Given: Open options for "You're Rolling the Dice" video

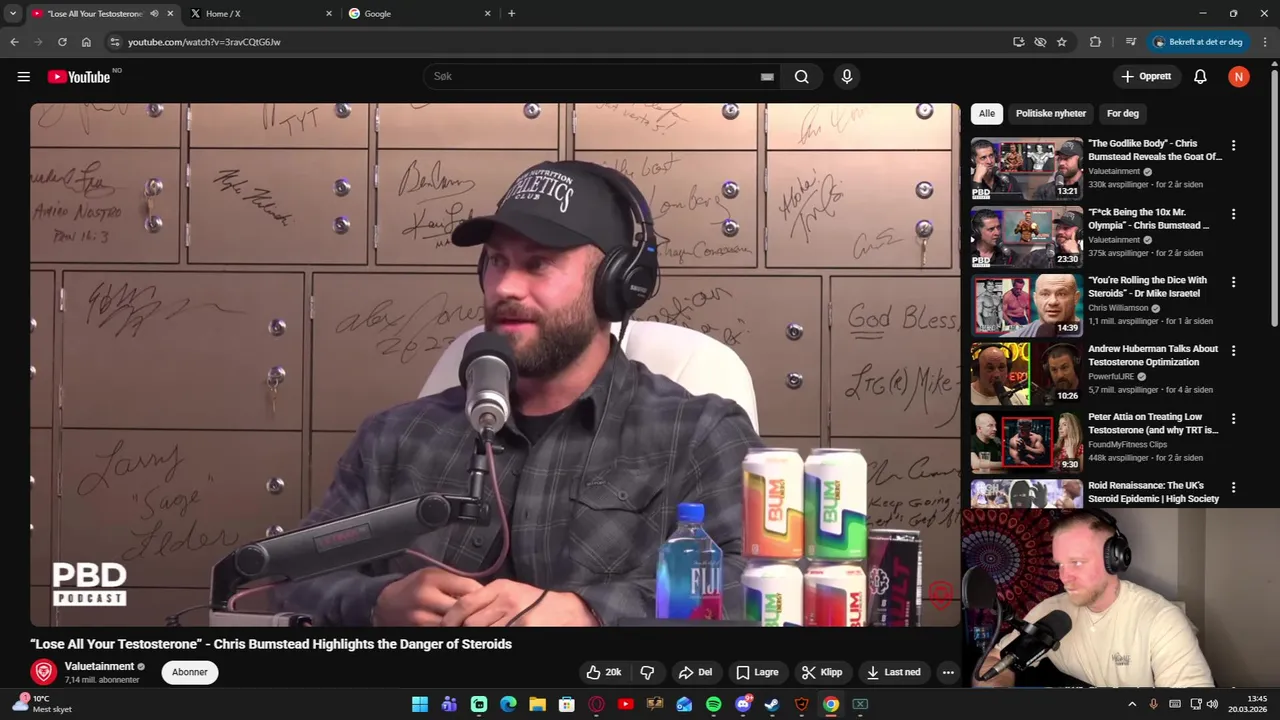Looking at the screenshot, I should pos(1233,282).
